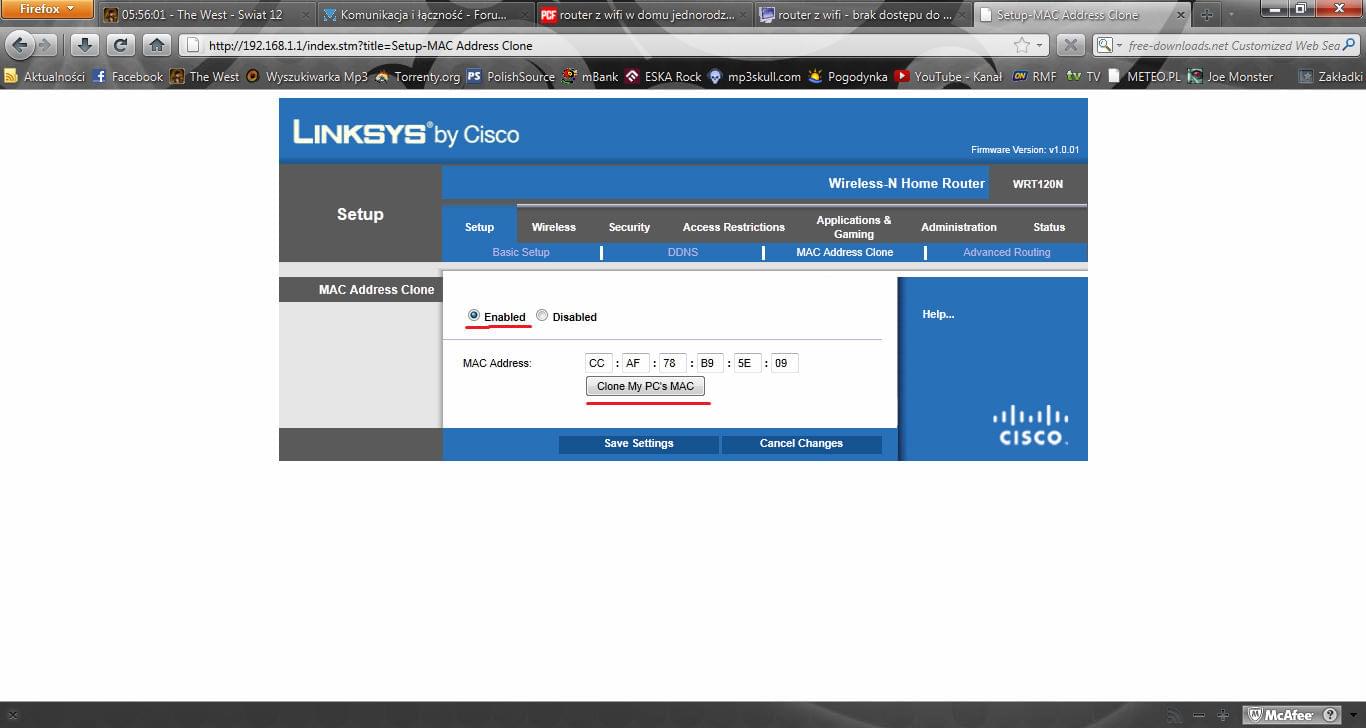
Task: Open the Access Restrictions tab
Action: 734,227
